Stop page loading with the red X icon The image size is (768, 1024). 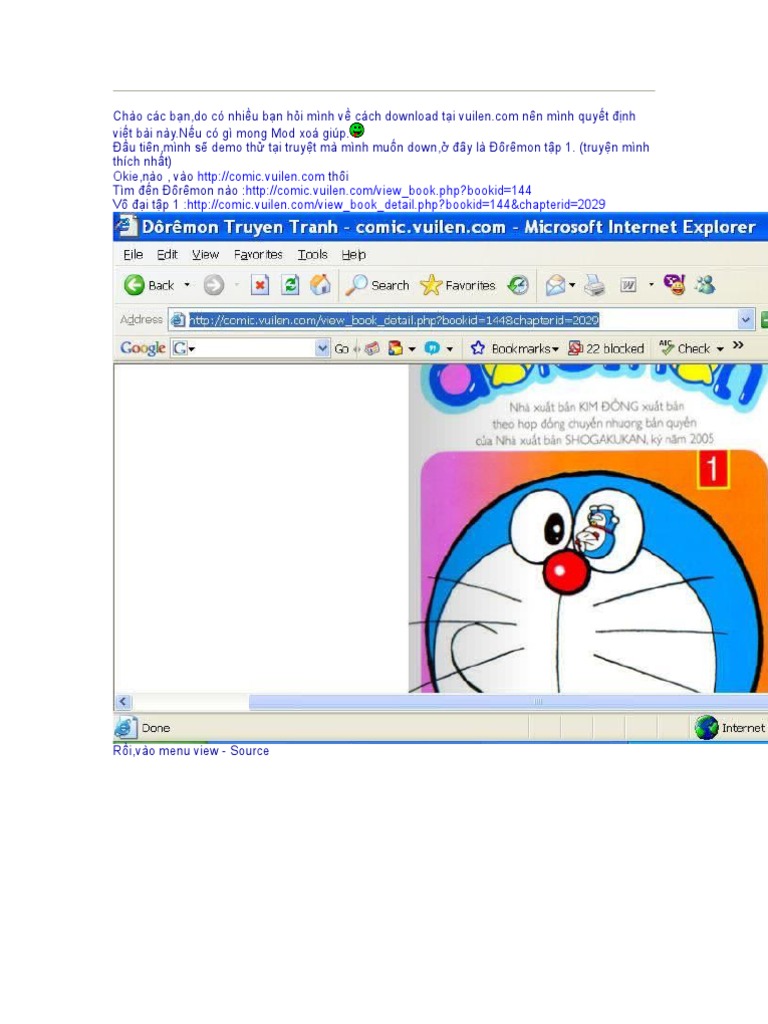tap(260, 285)
